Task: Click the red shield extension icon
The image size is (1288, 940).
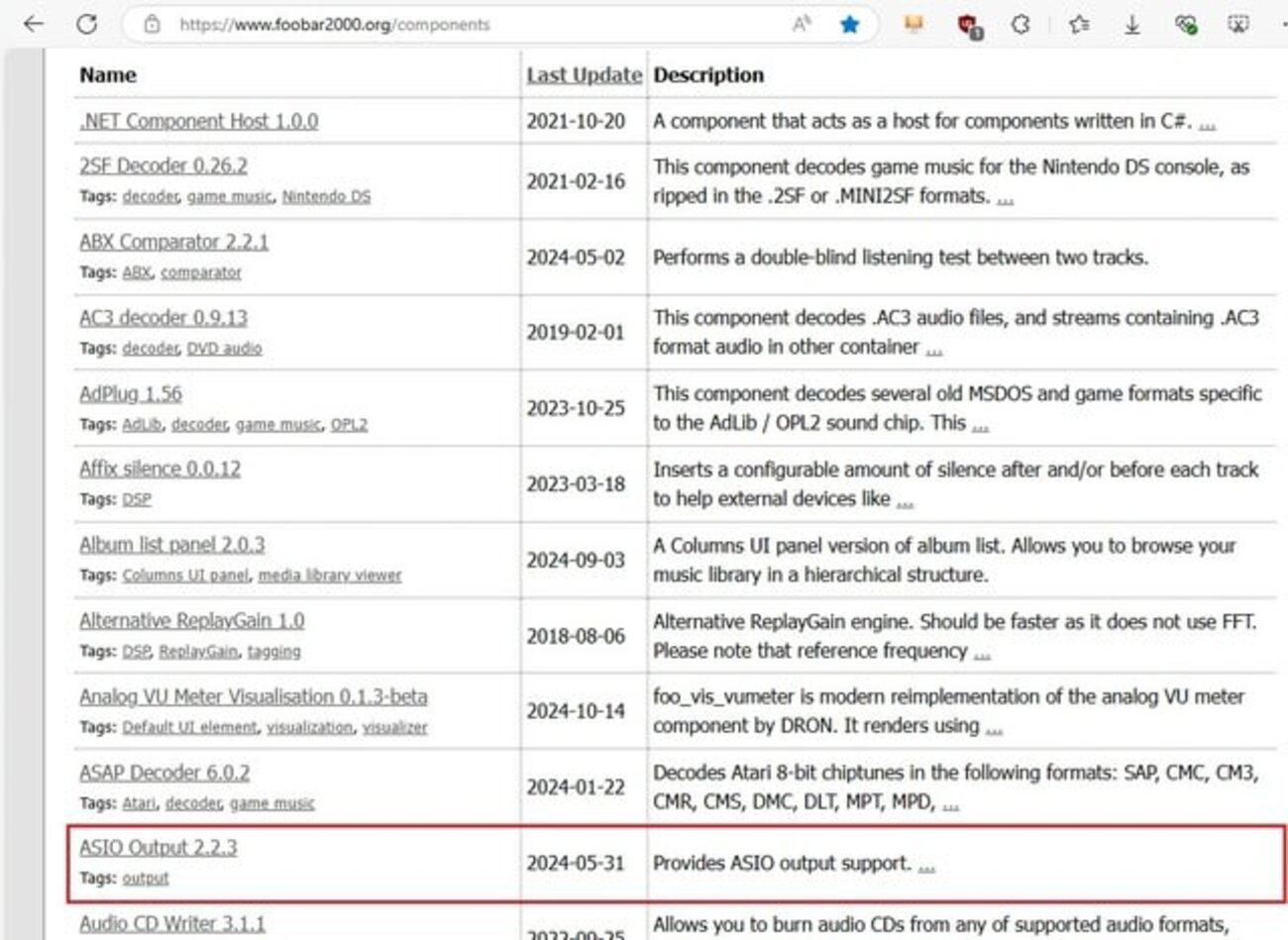Action: point(969,26)
